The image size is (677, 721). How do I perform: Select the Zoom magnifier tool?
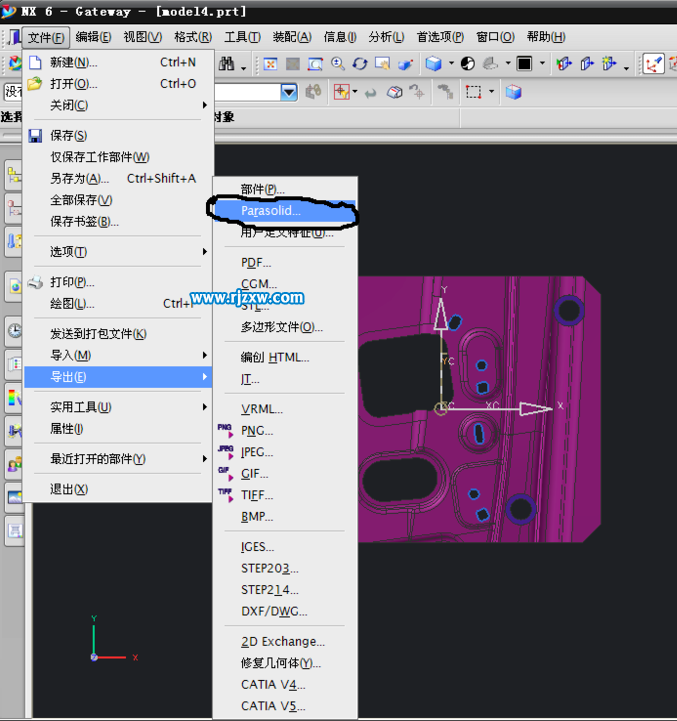[x=338, y=64]
